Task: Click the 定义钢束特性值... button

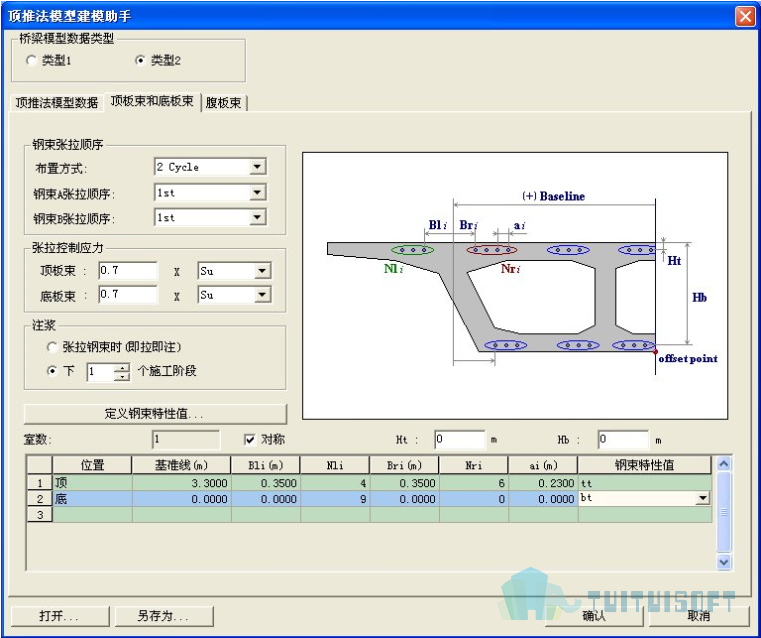Action: 155,414
